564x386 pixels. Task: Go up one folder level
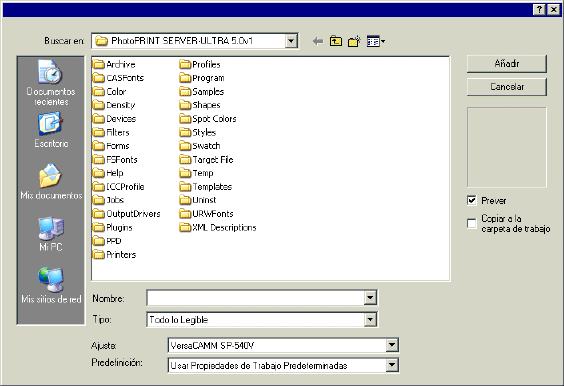tap(336, 41)
